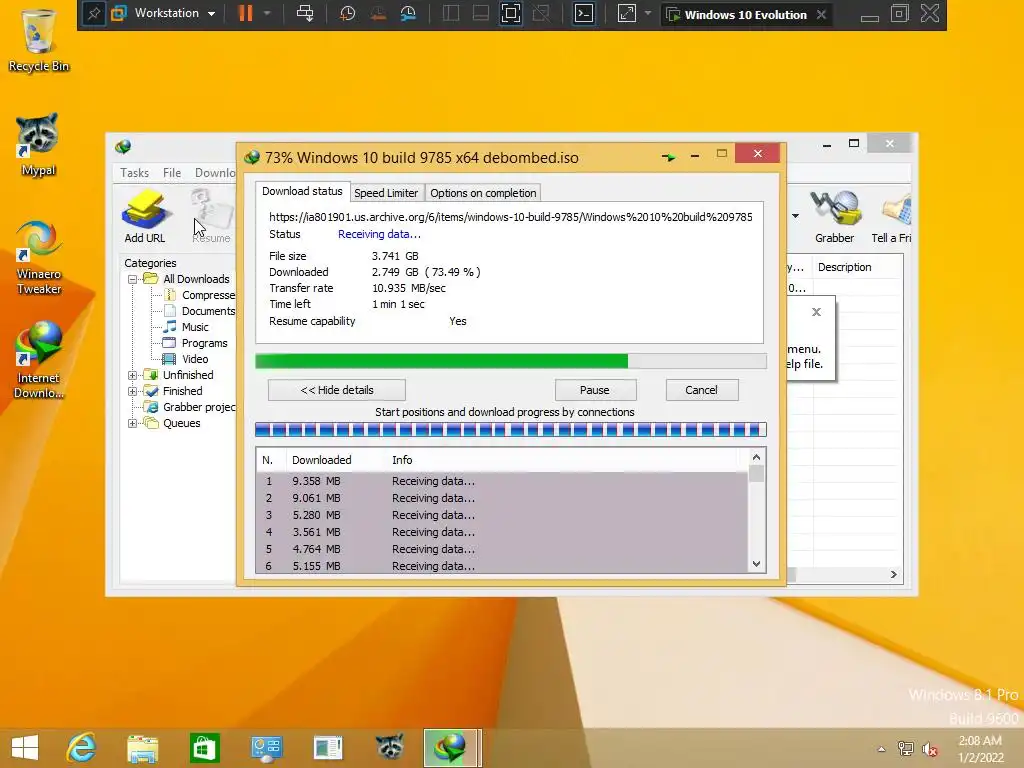Click the Tell a Friend toolbar icon

(x=892, y=216)
